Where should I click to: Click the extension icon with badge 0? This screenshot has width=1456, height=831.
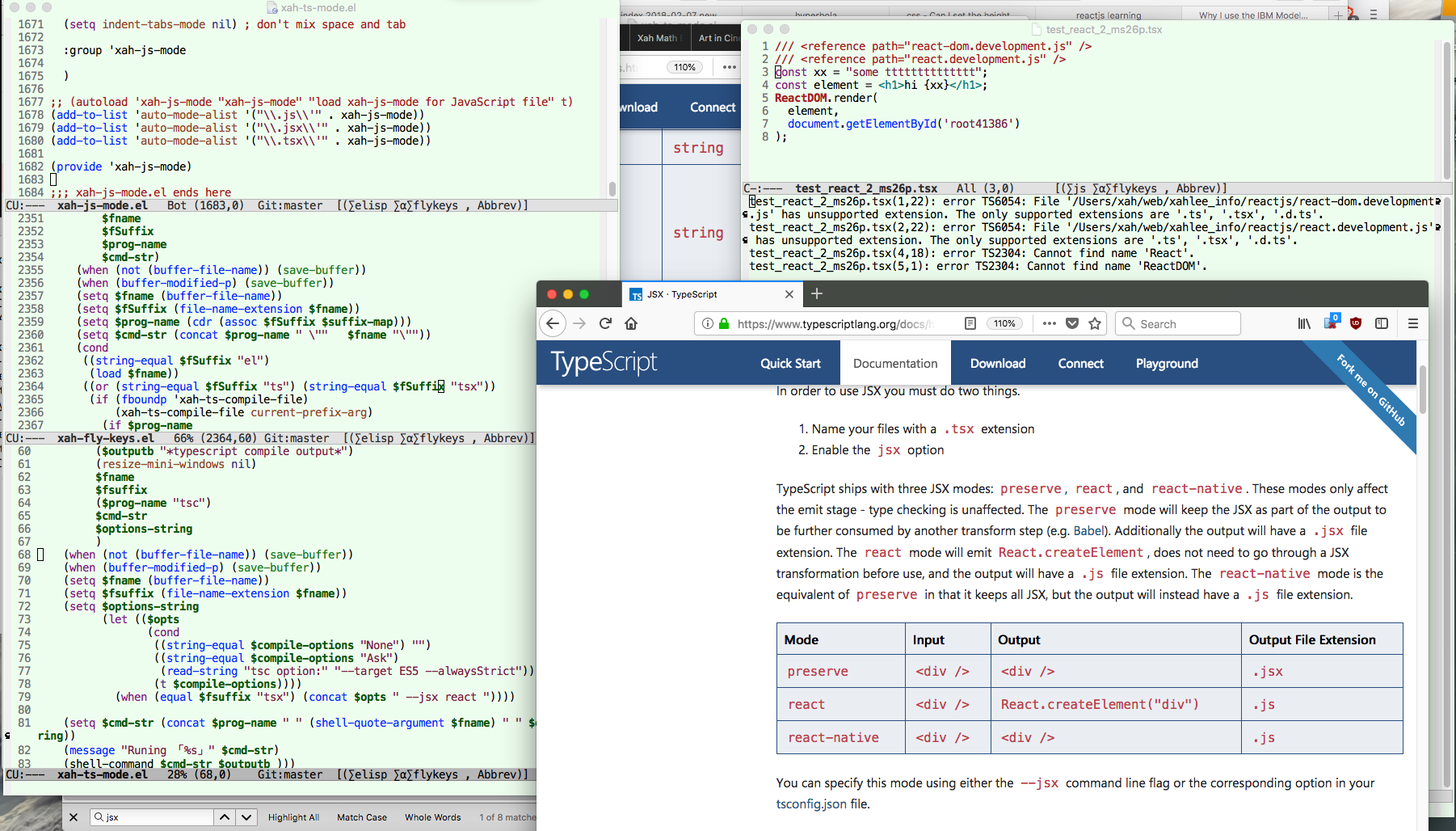coord(1331,322)
